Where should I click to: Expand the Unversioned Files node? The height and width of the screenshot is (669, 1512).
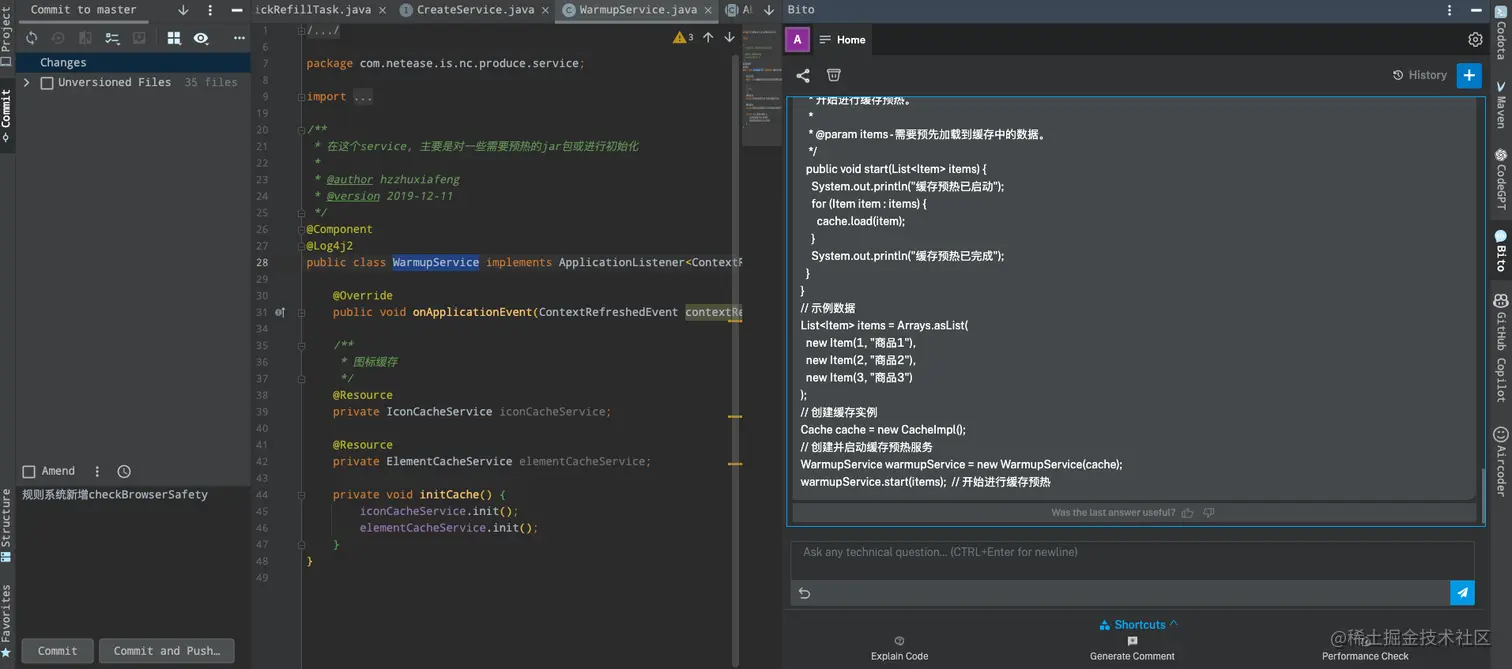(27, 83)
